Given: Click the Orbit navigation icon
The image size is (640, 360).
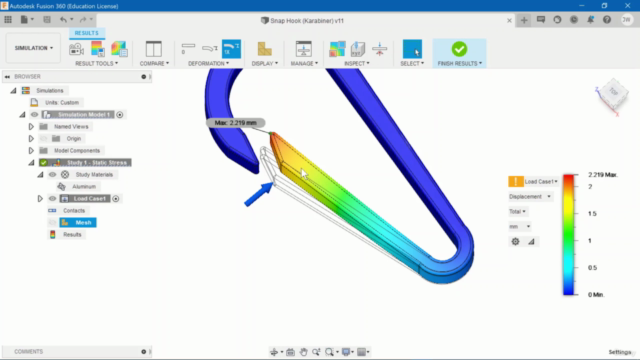Looking at the screenshot, I should (274, 352).
